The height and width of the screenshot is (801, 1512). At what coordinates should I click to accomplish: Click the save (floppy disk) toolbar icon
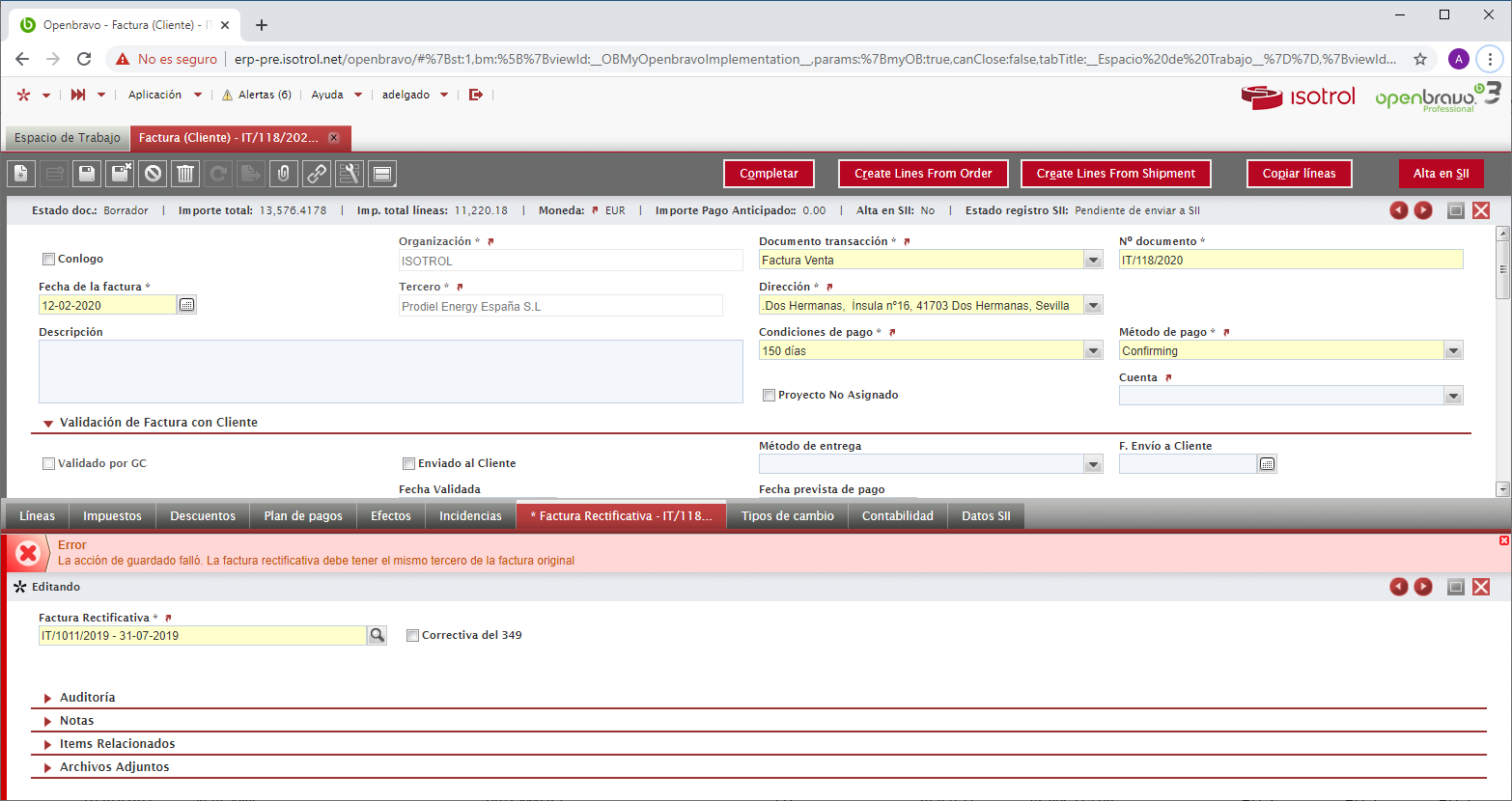click(x=87, y=174)
